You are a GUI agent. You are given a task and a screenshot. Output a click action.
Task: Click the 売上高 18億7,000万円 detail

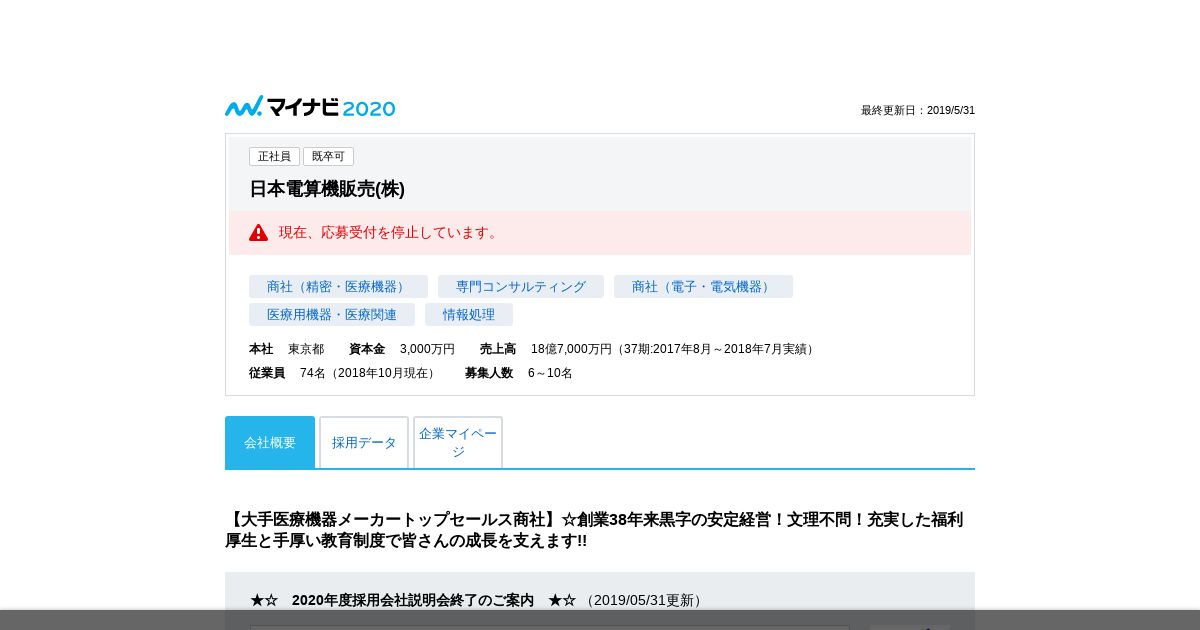[649, 349]
